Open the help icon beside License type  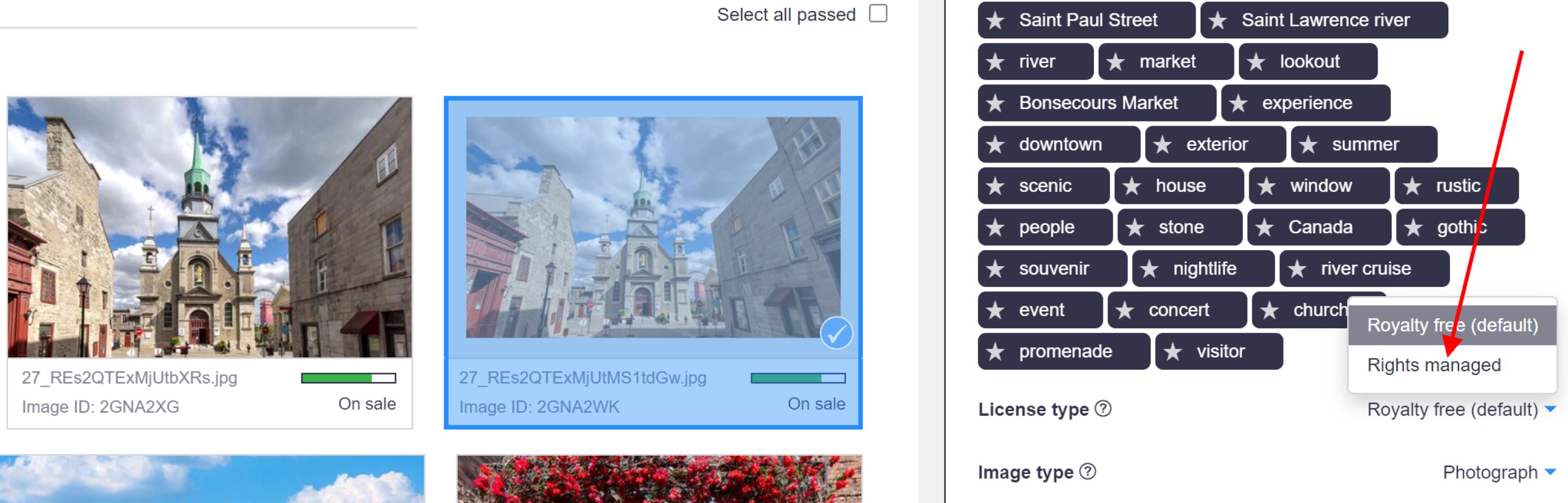tap(1103, 409)
